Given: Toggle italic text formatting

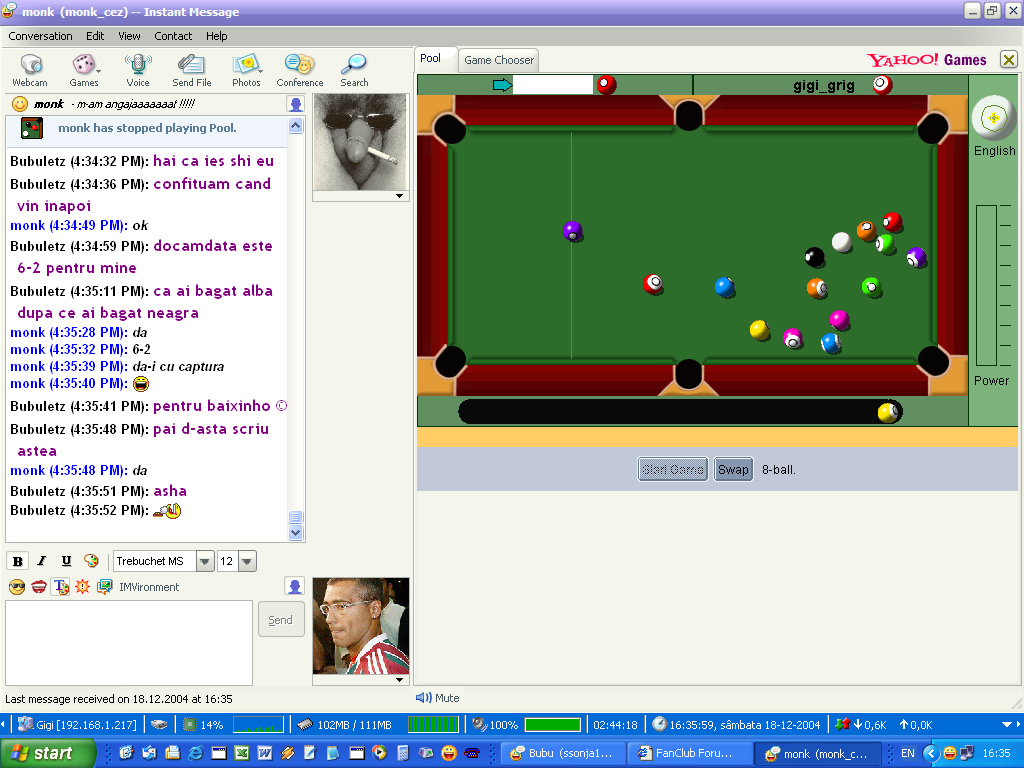Looking at the screenshot, I should click(42, 561).
